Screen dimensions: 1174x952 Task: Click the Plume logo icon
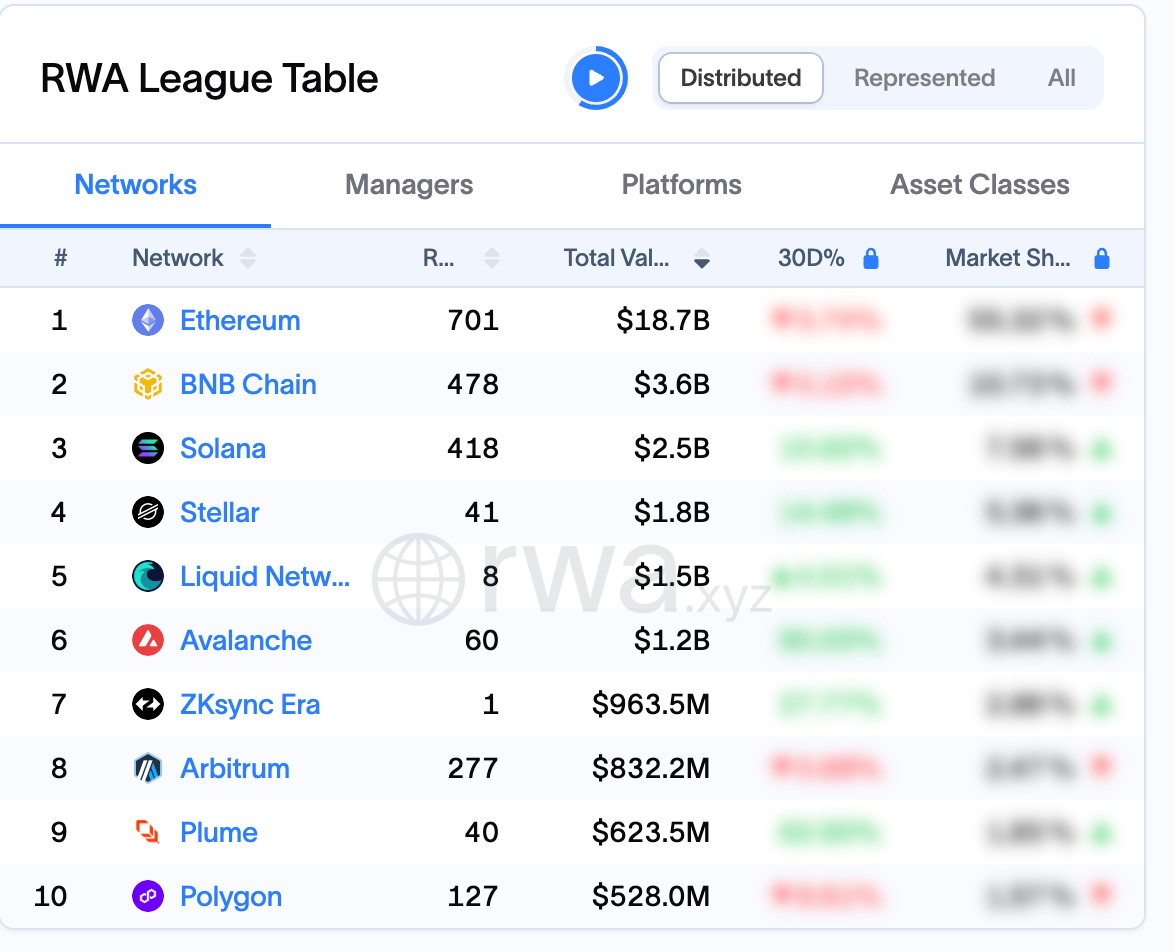pyautogui.click(x=148, y=832)
